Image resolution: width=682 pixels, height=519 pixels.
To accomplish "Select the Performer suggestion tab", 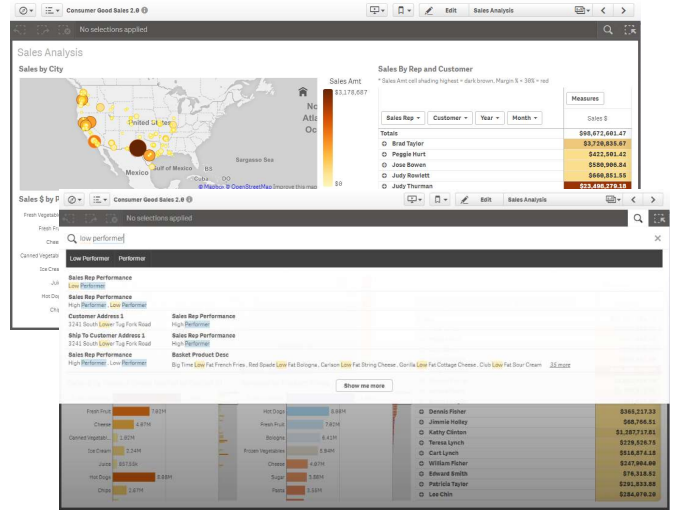I will pos(131,259).
